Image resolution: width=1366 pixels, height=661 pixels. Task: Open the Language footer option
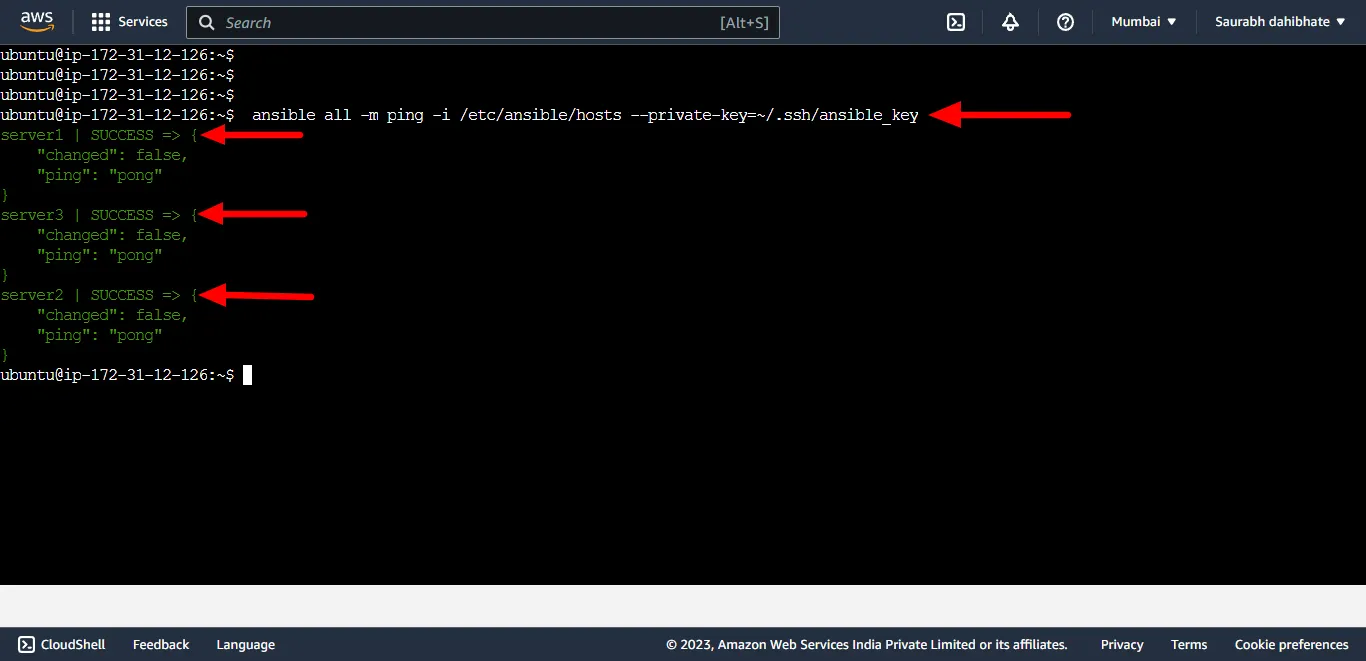click(x=246, y=645)
